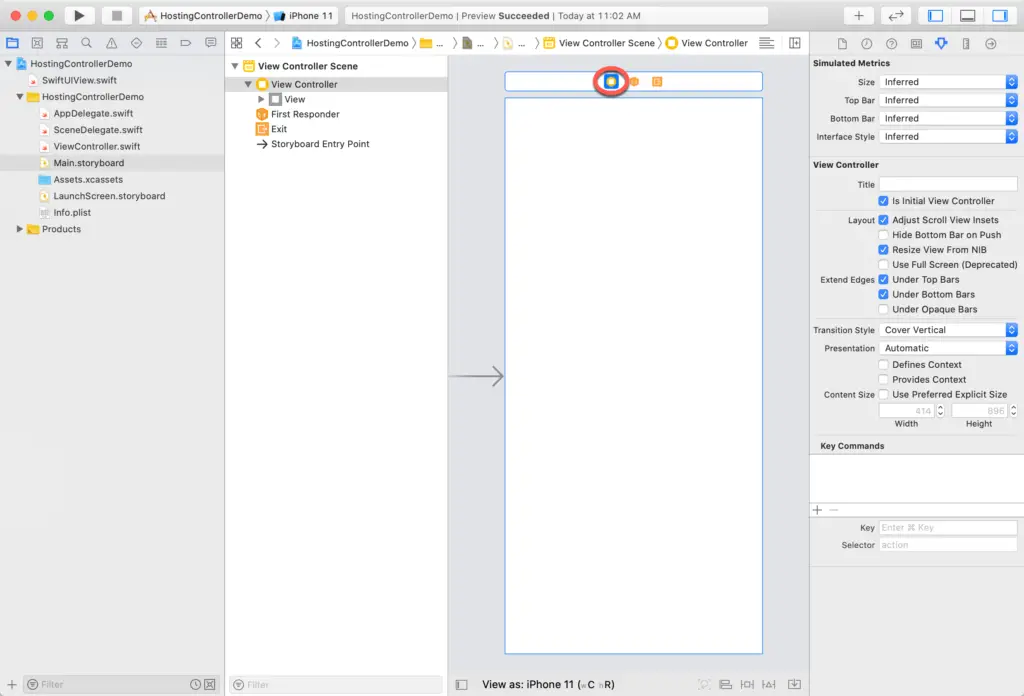Show the Attributes inspector
The image size is (1024, 696).
tap(941, 44)
